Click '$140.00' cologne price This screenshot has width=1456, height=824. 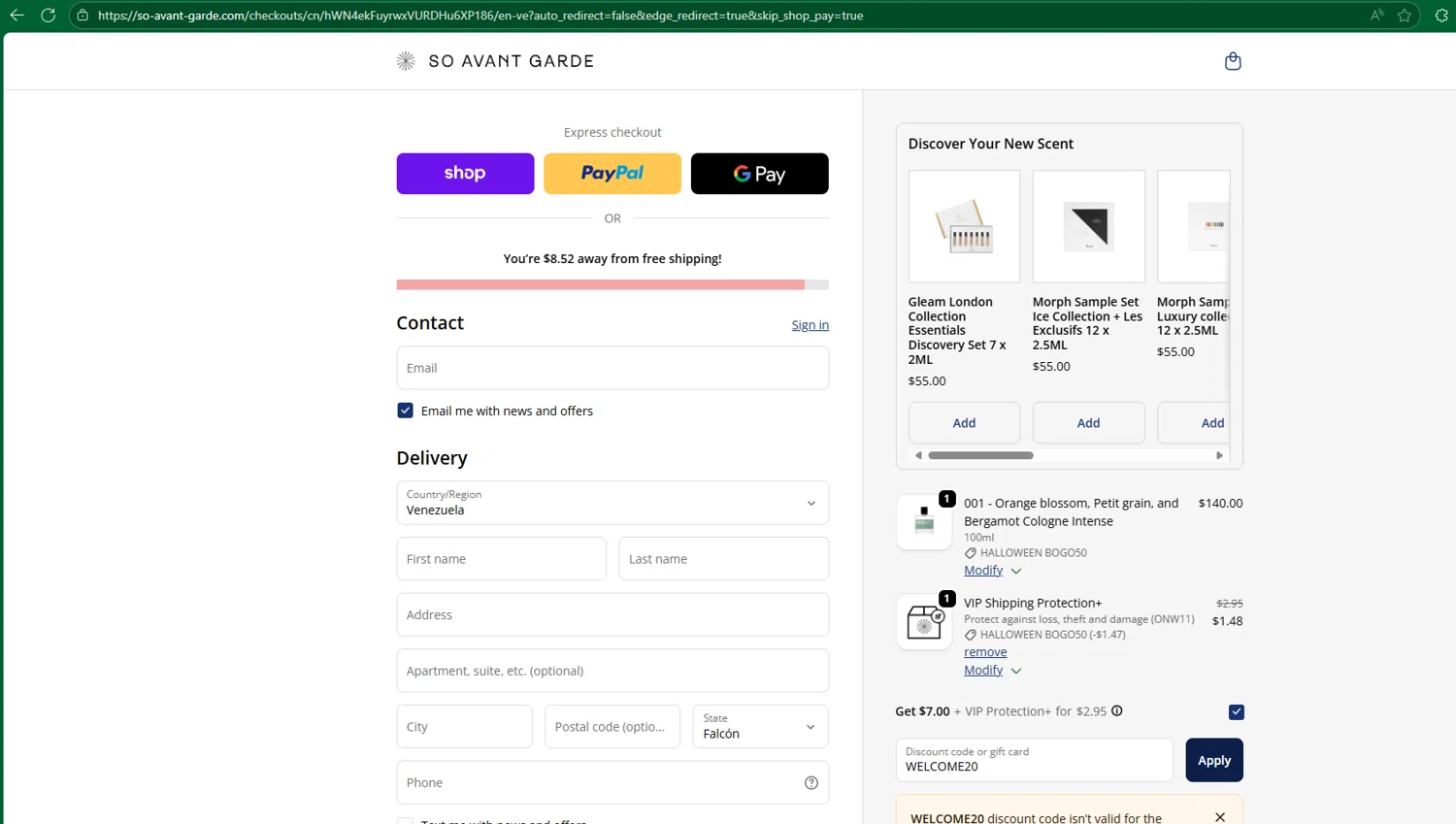[x=1220, y=503]
